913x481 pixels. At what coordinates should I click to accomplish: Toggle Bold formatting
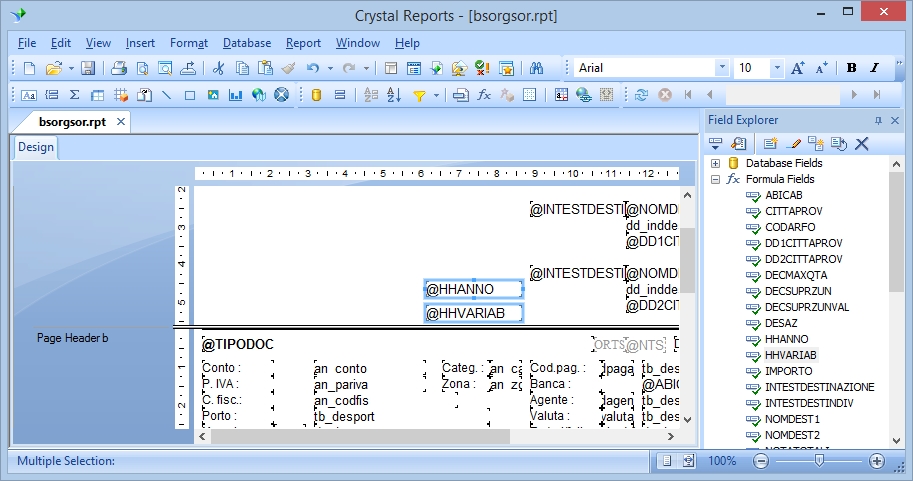coord(851,68)
